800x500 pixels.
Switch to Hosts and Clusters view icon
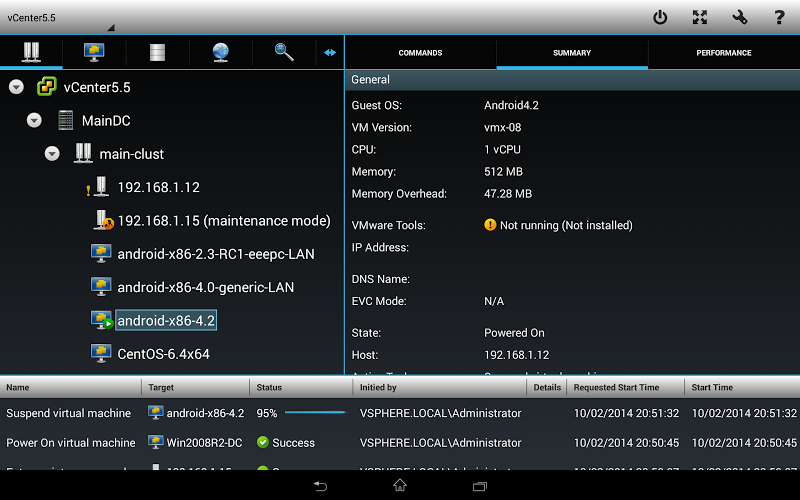tap(31, 52)
